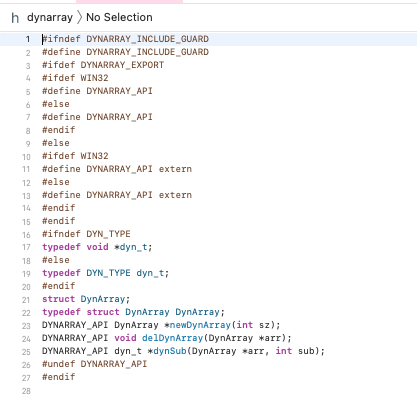The image size is (417, 397).
Task: Click '#endif' on line 20
Action: point(59,286)
